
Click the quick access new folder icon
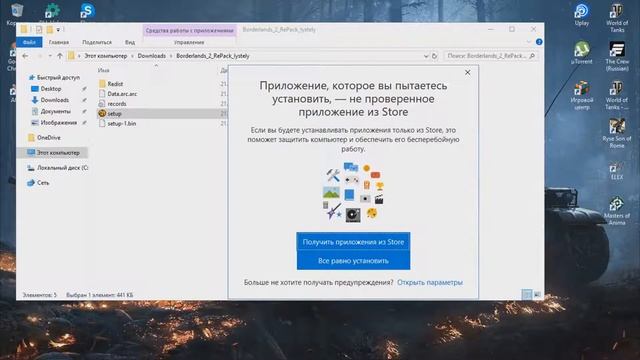tap(49, 29)
